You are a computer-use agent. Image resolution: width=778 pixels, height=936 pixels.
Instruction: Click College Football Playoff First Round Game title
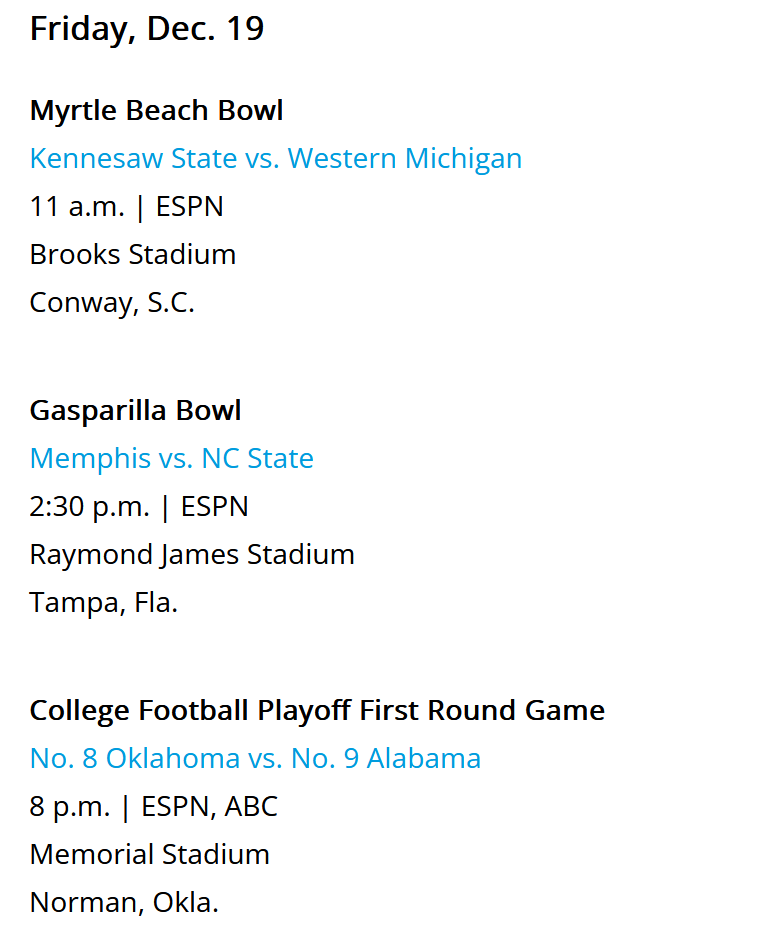(317, 711)
